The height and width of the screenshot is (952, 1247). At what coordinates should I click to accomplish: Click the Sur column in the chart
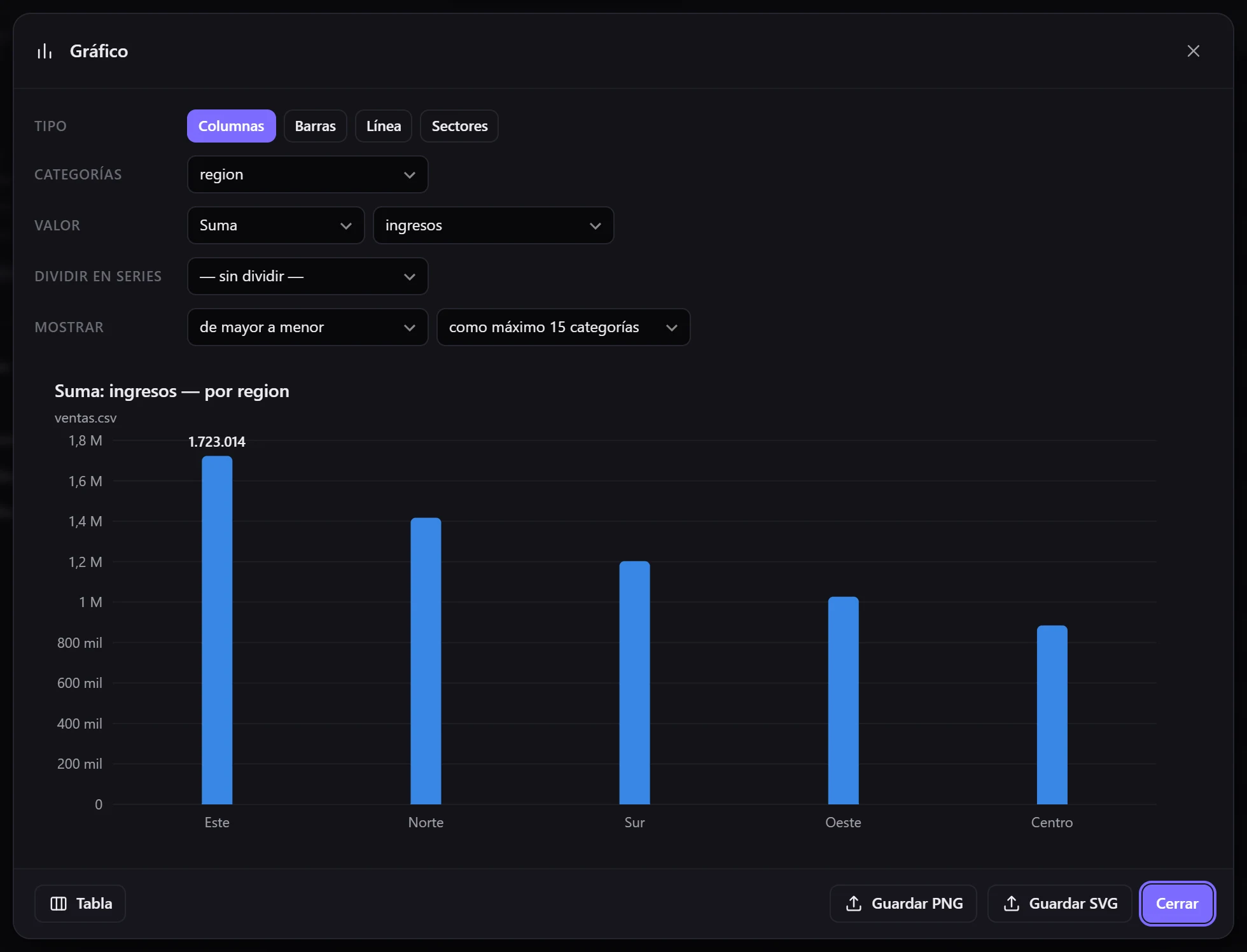click(634, 683)
